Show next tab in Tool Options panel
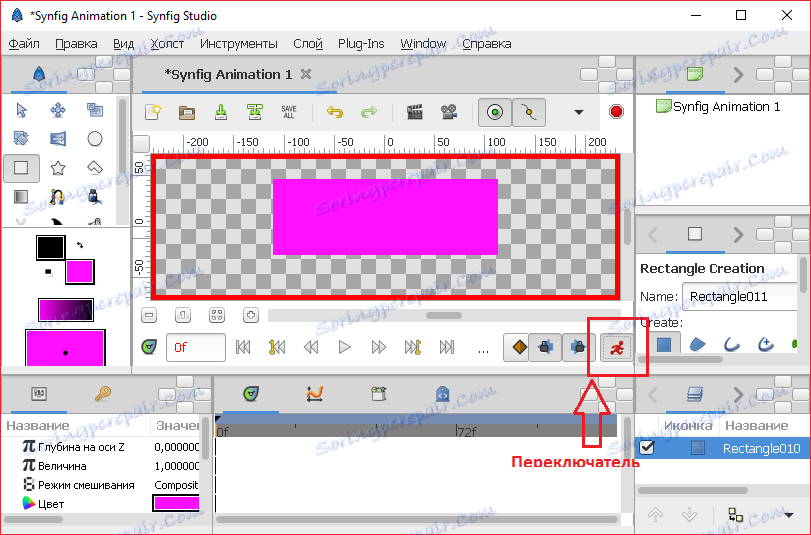 click(739, 235)
